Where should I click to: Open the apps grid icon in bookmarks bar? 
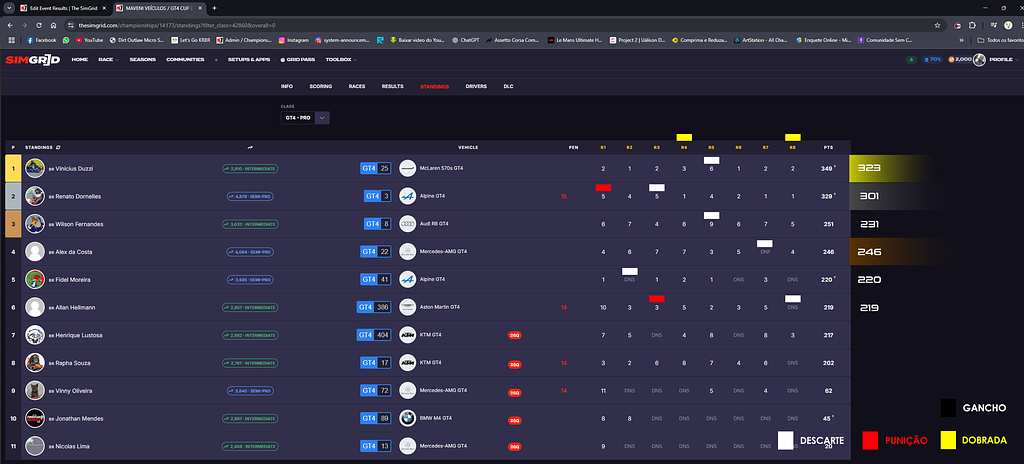pyautogui.click(x=11, y=40)
